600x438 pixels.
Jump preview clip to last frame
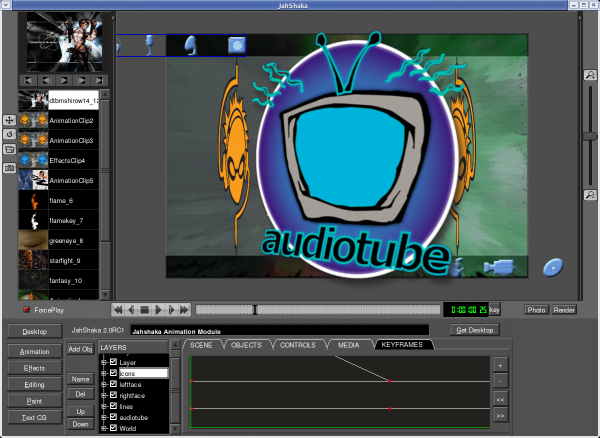coord(99,80)
